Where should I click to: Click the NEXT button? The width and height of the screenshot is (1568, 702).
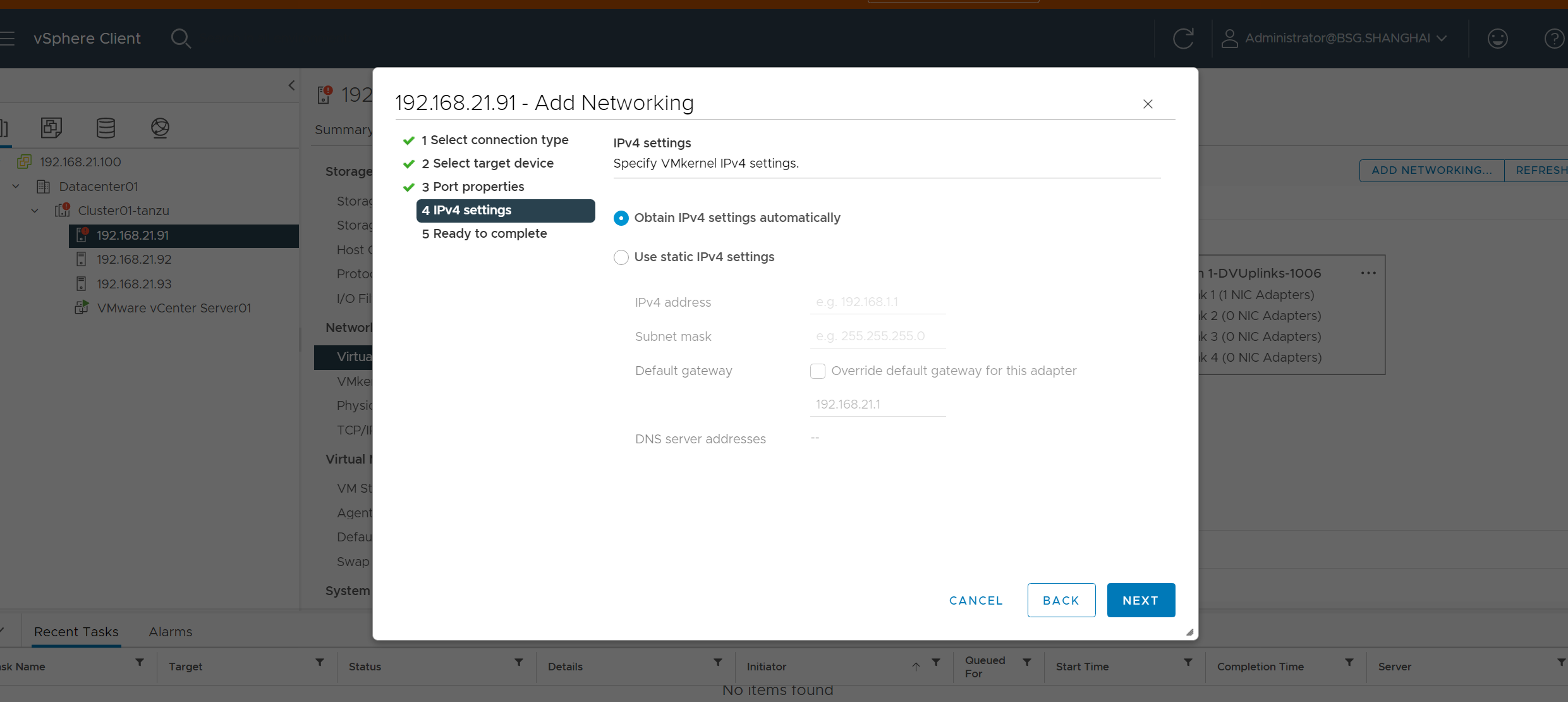coord(1140,600)
